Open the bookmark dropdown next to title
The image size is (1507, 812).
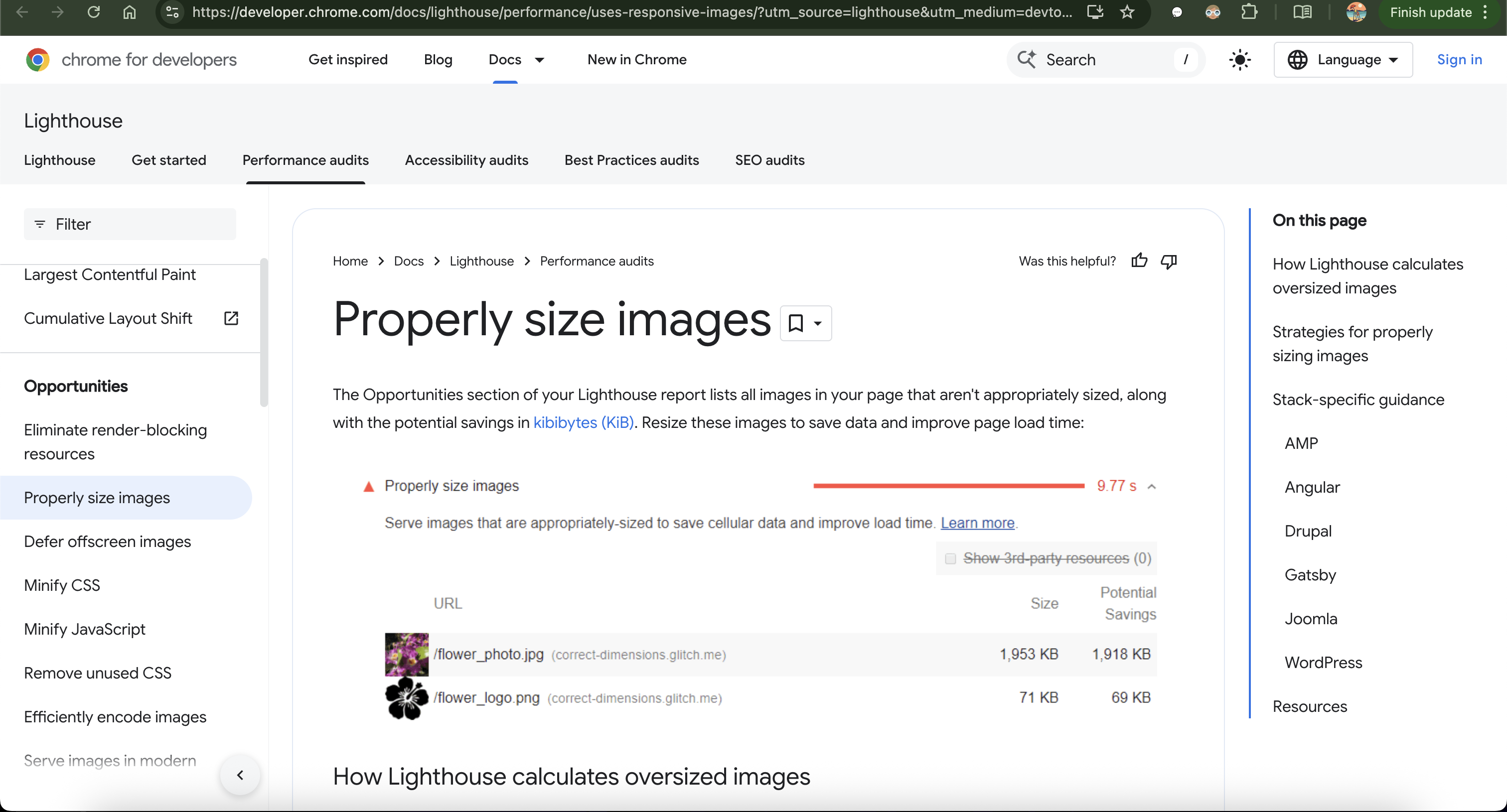tap(805, 323)
